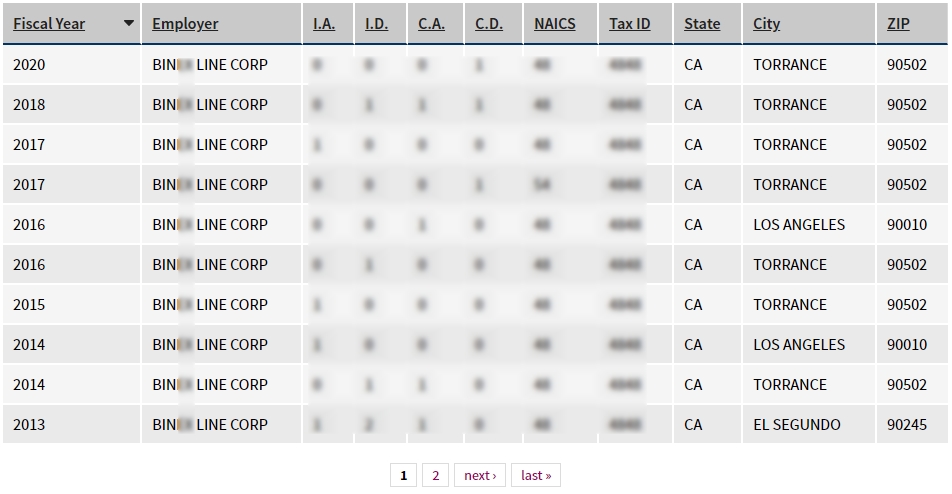Sort table by City column
This screenshot has height=494, width=952.
coord(767,24)
